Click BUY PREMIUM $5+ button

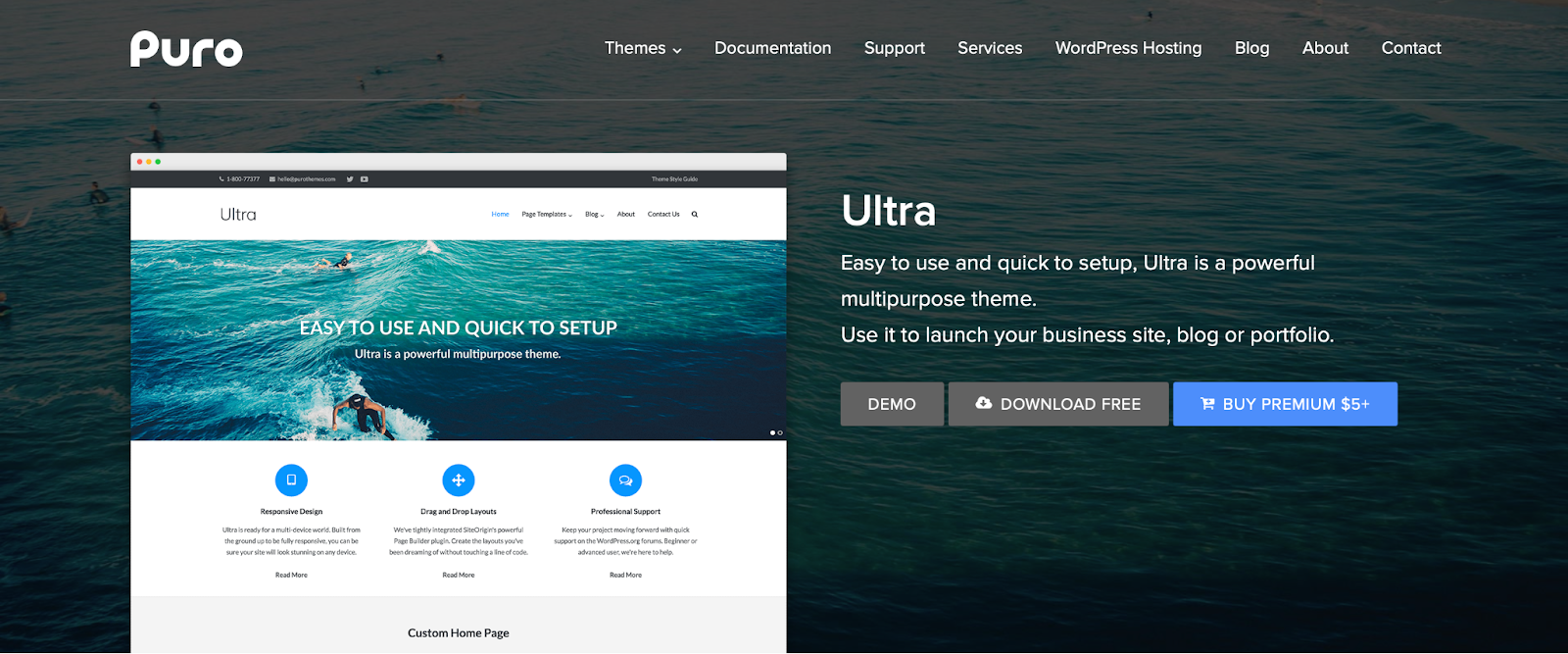[1285, 404]
